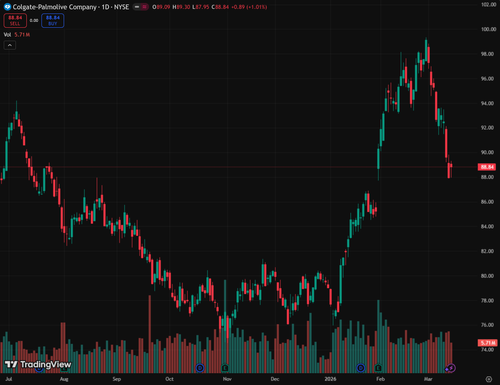Screen dimensions: 500x385
Task: Open the TradingView logo link
Action: [38, 364]
